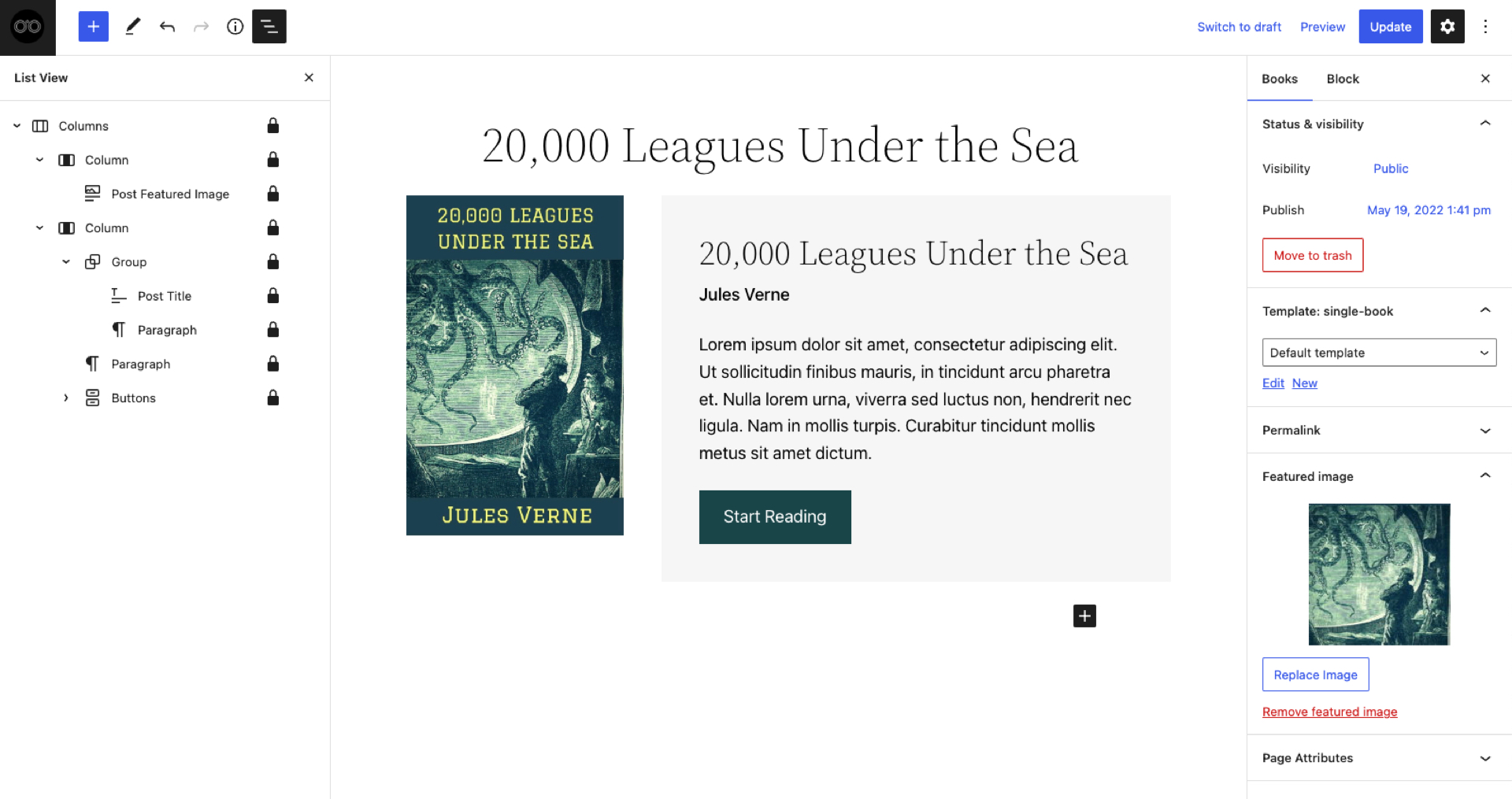Viewport: 1512px width, 799px height.
Task: Click the Undo arrow icon
Action: tap(167, 27)
